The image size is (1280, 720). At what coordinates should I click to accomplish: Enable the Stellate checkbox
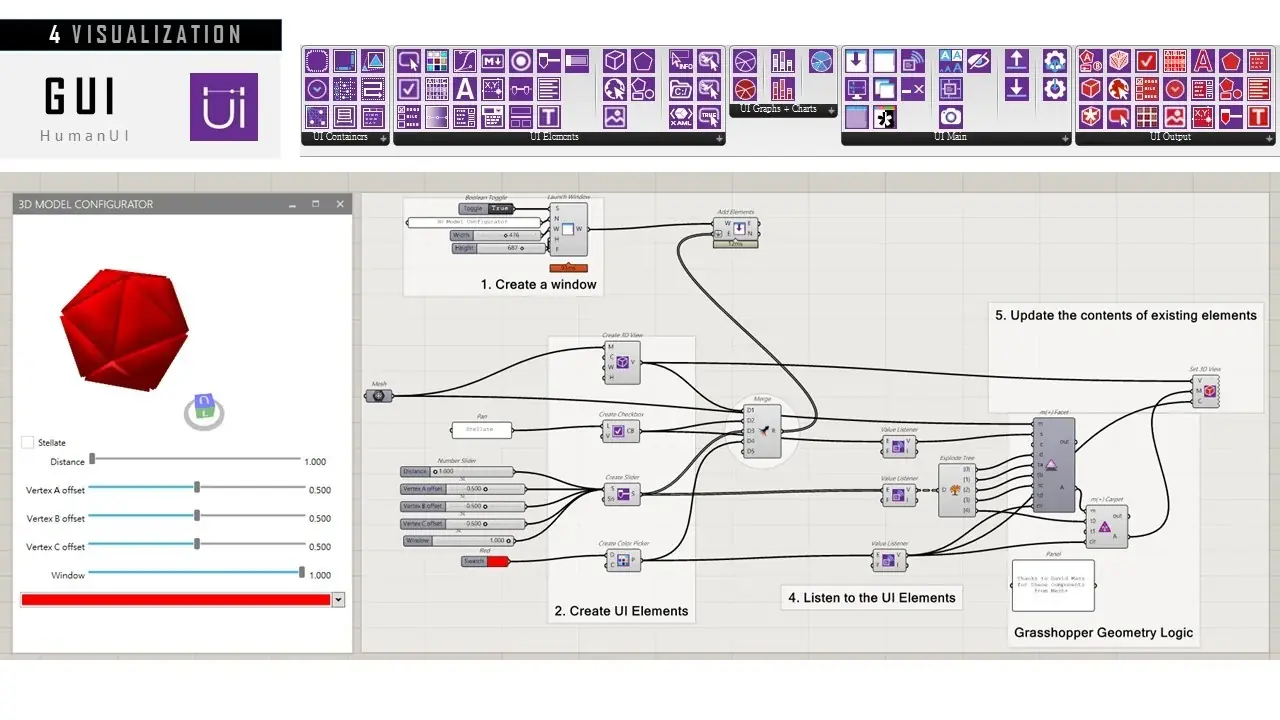27,442
